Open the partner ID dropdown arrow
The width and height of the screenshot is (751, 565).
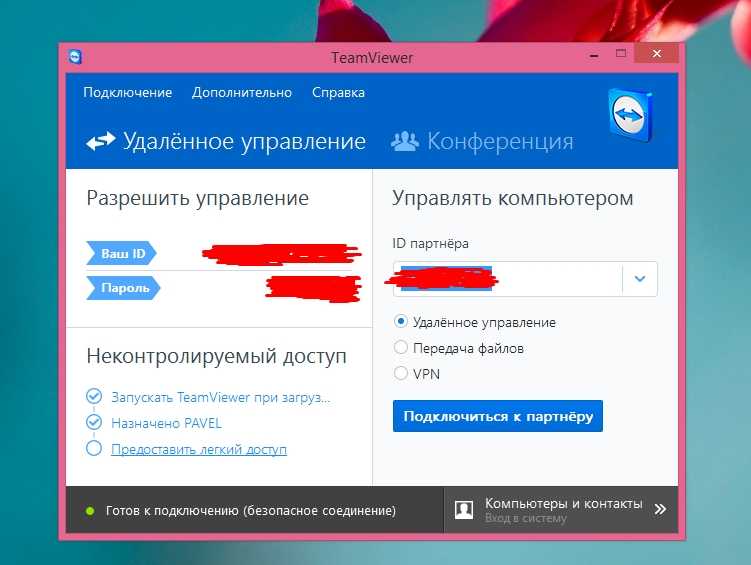click(x=640, y=279)
